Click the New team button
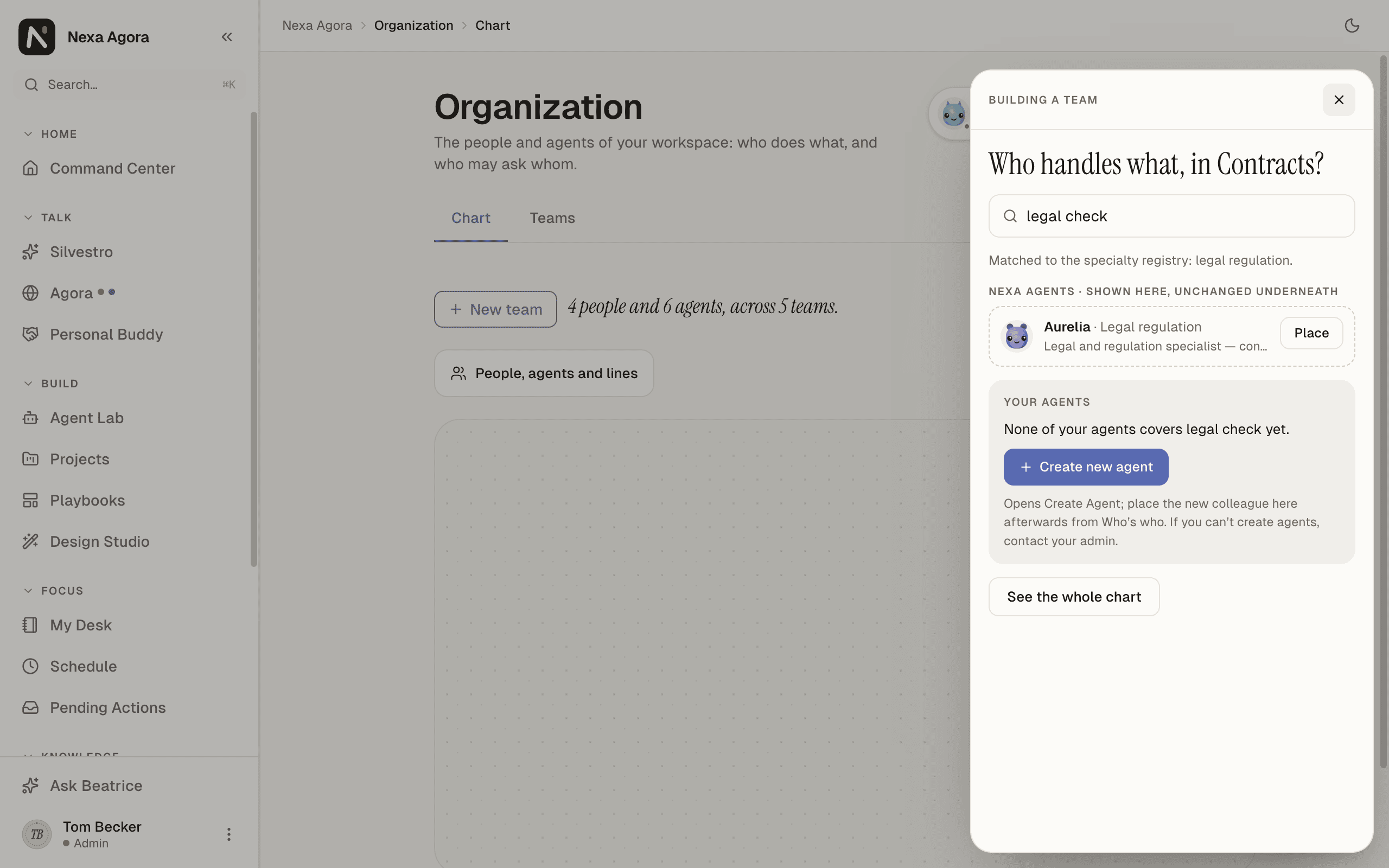Viewport: 1389px width, 868px height. coord(495,309)
